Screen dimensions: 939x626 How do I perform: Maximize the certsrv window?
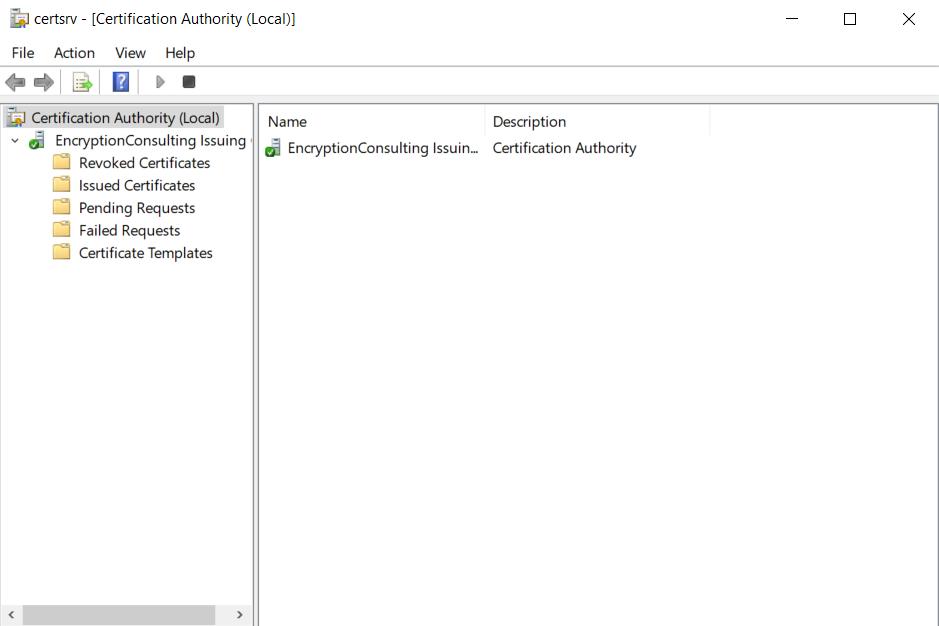[x=850, y=19]
